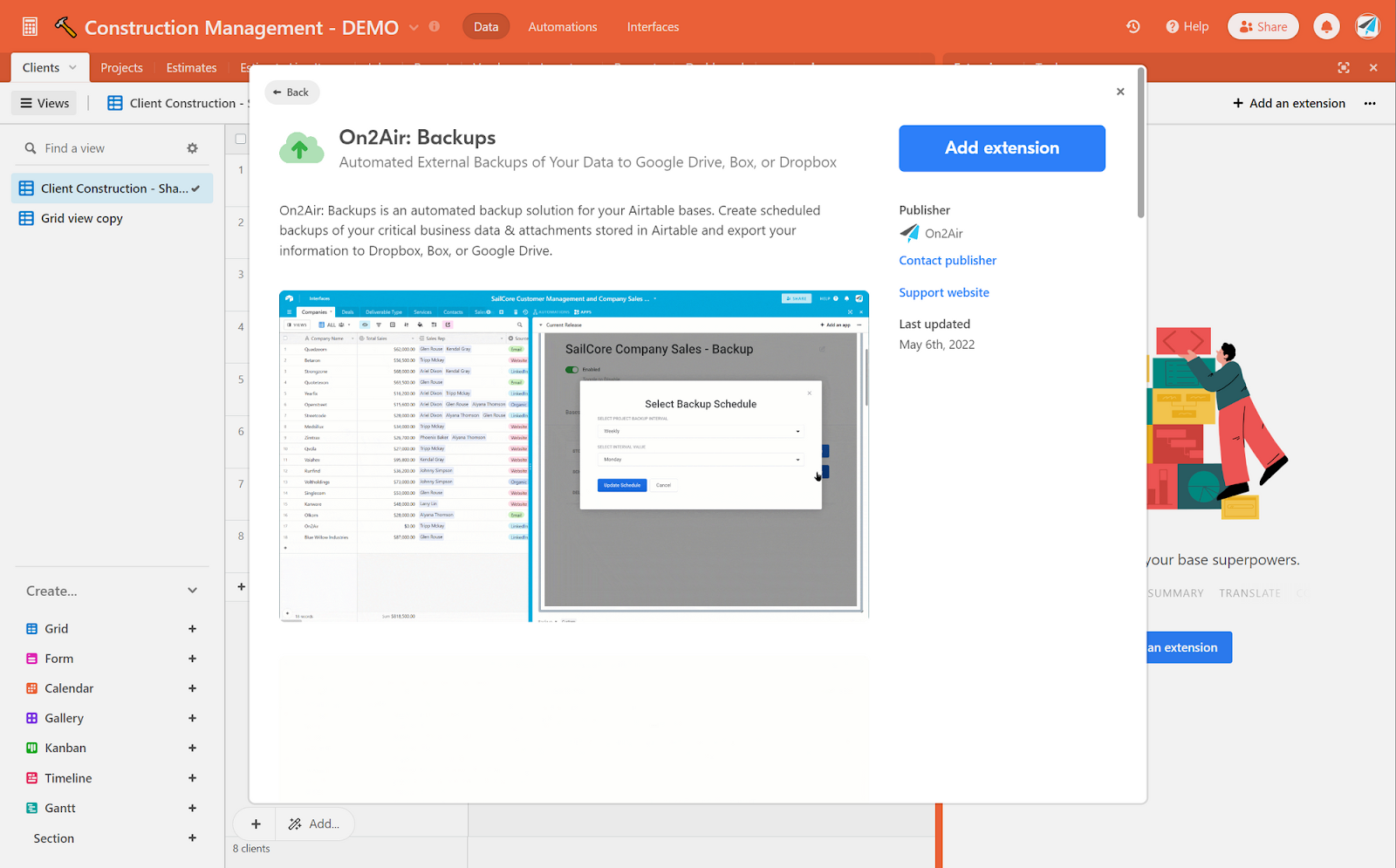Add a new Kanban view
The width and height of the screenshot is (1396, 868).
pyautogui.click(x=192, y=748)
